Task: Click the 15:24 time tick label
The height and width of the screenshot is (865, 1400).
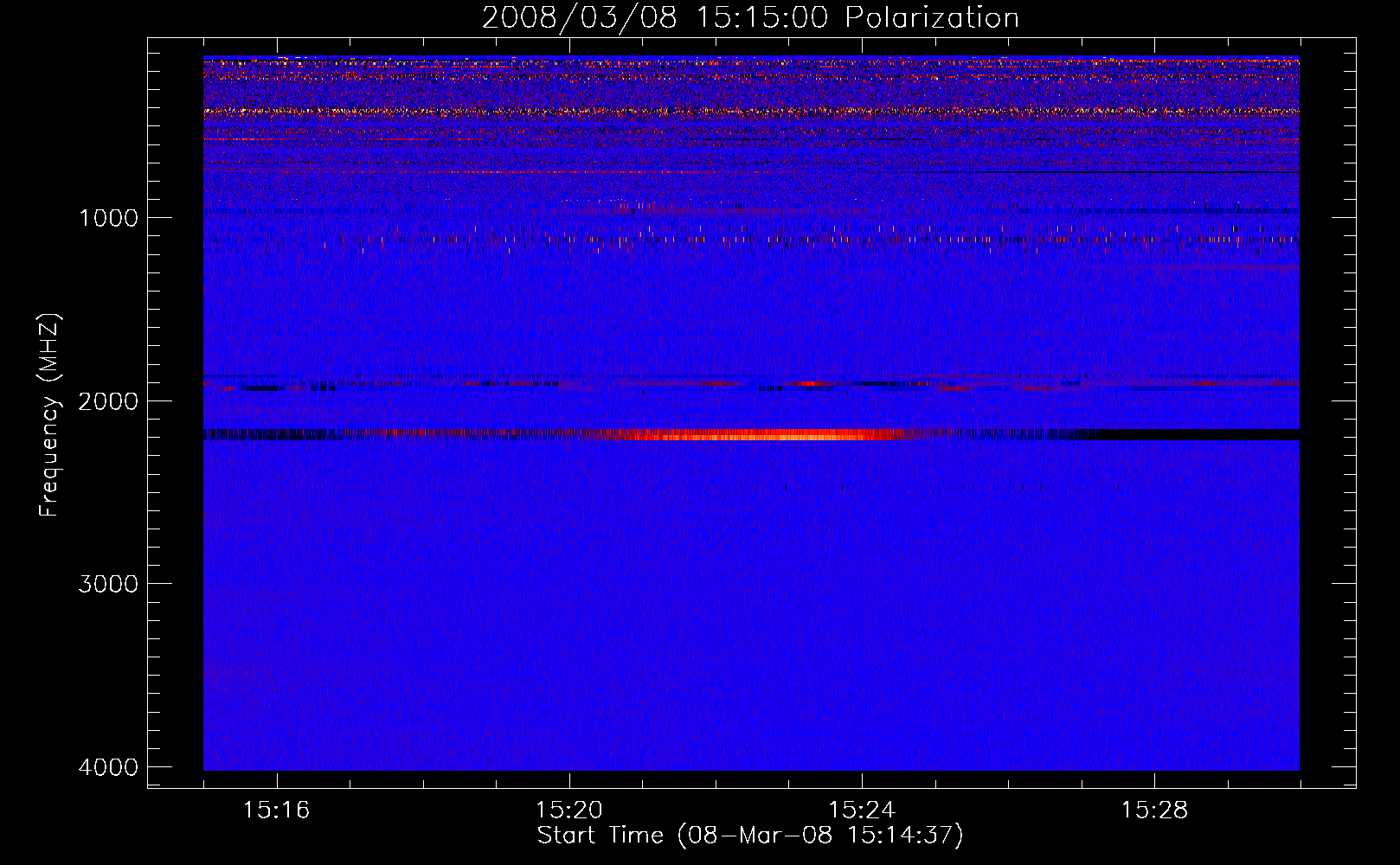Action: [862, 811]
